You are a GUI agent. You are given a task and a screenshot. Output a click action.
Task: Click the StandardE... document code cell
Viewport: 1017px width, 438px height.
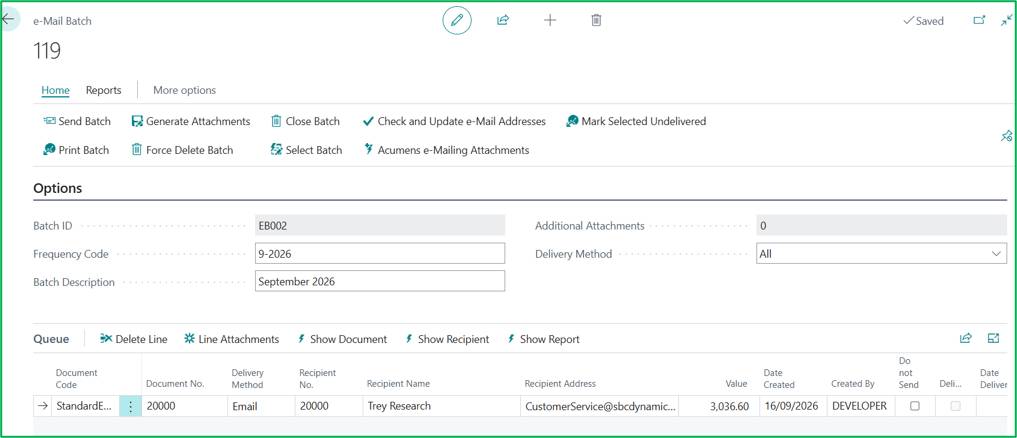pos(86,406)
